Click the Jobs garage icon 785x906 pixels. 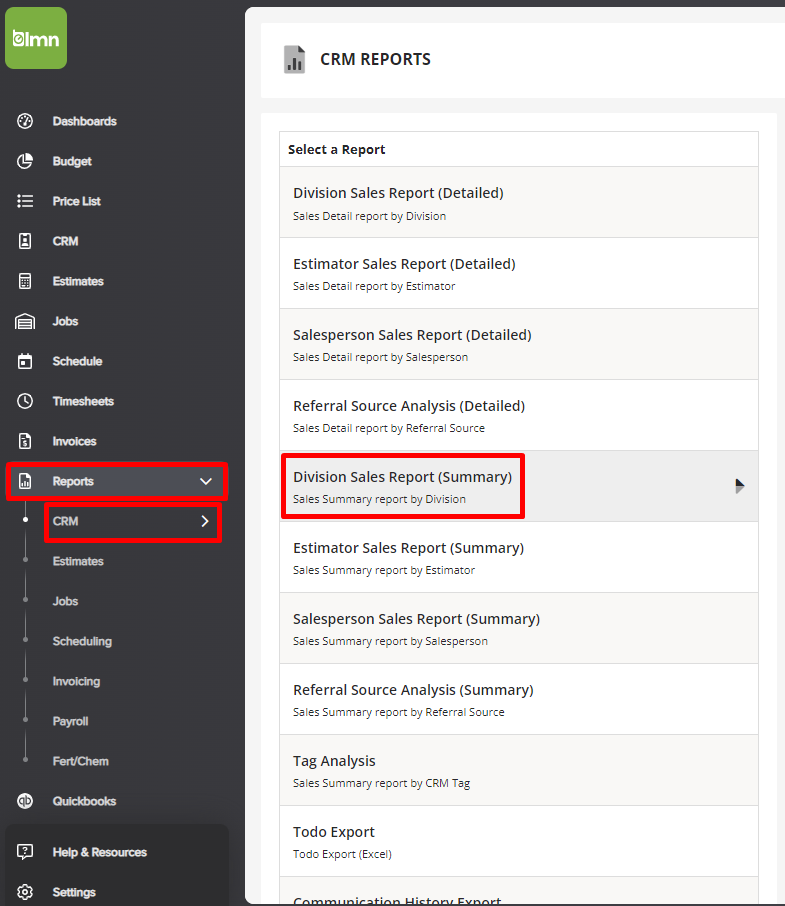pyautogui.click(x=25, y=321)
